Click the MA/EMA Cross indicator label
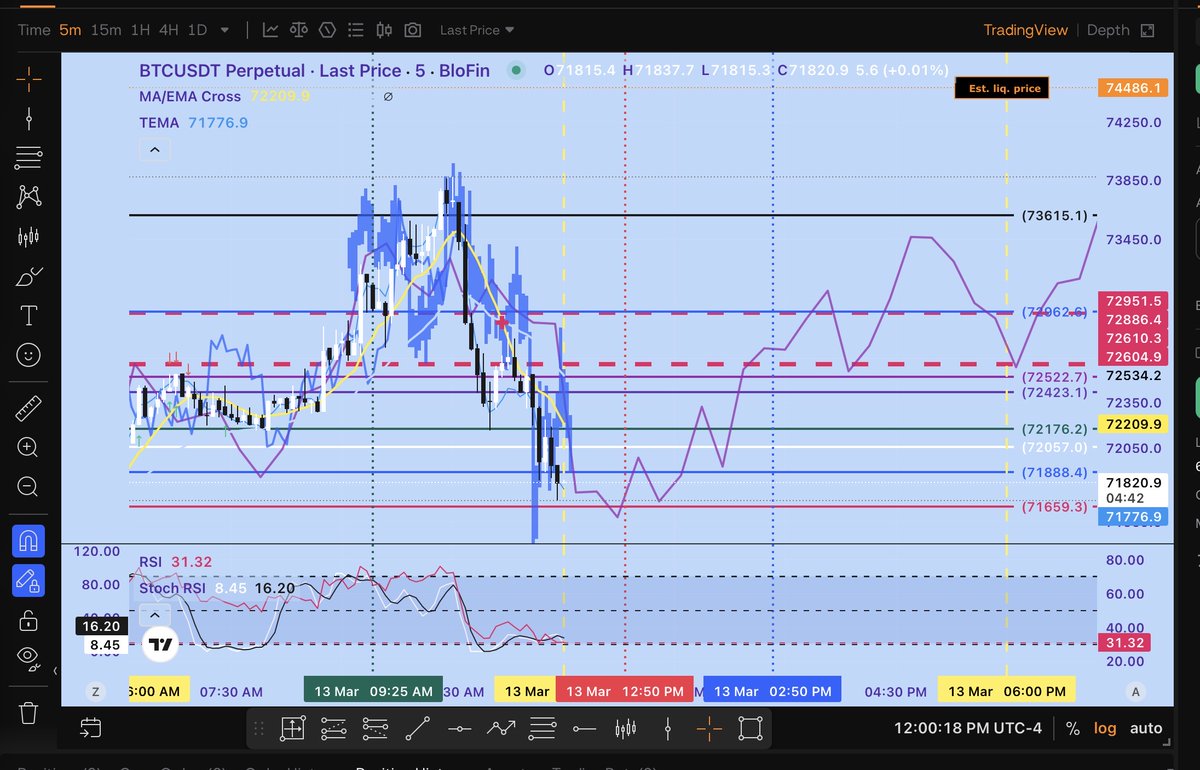The height and width of the screenshot is (770, 1200). coord(190,97)
